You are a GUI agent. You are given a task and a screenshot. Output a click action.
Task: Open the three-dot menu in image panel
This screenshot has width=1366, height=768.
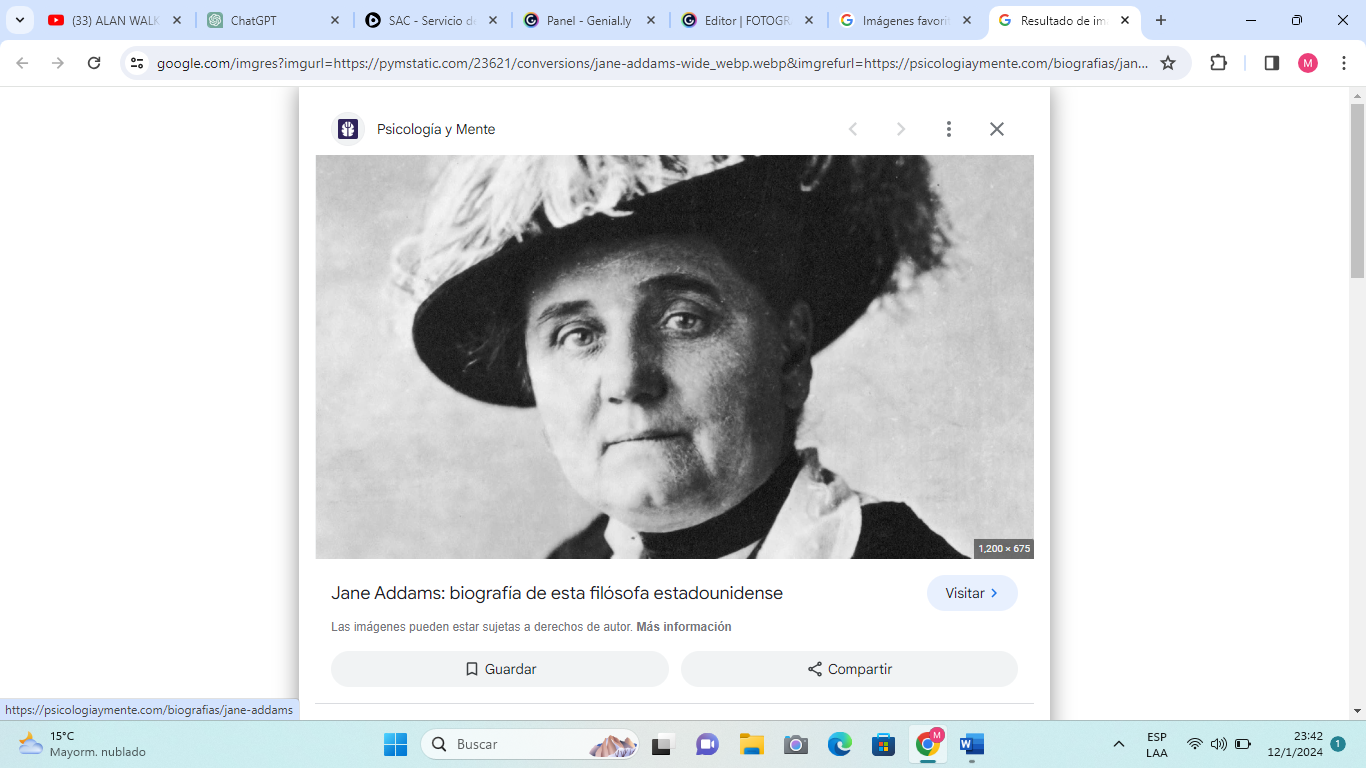pyautogui.click(x=948, y=129)
